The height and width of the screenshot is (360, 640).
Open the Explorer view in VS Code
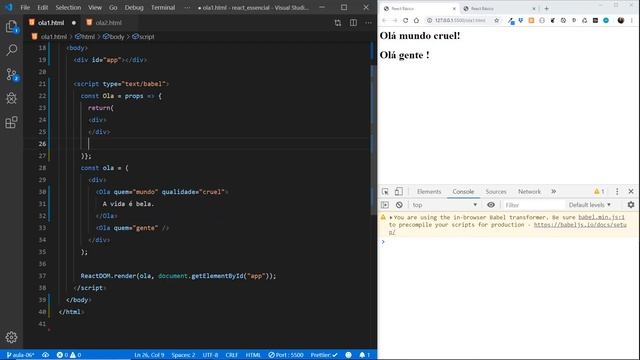pyautogui.click(x=11, y=27)
